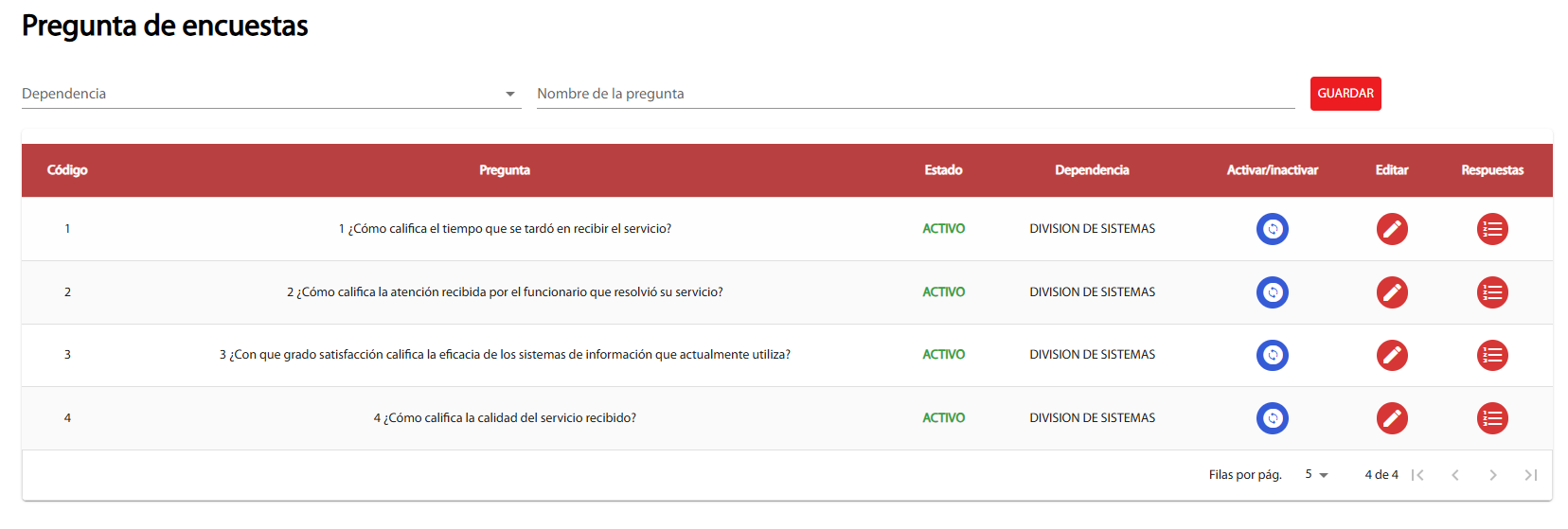Toggle activate/inactivate for question 2

[x=1272, y=292]
